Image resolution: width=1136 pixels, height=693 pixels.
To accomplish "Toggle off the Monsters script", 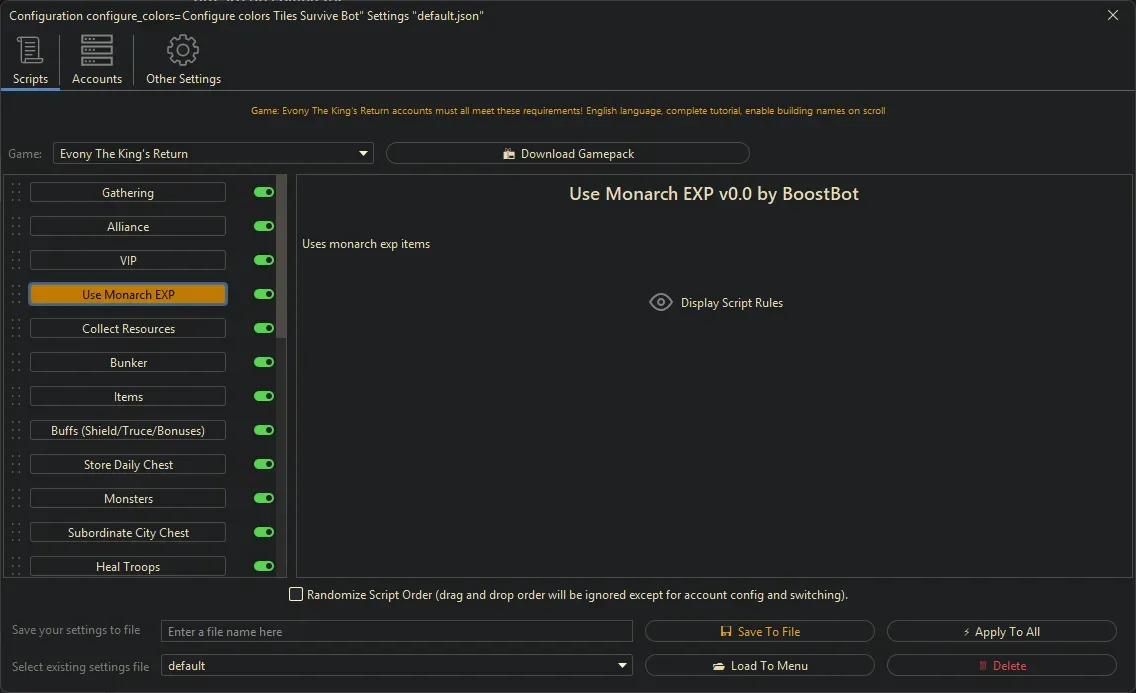I will 263,498.
